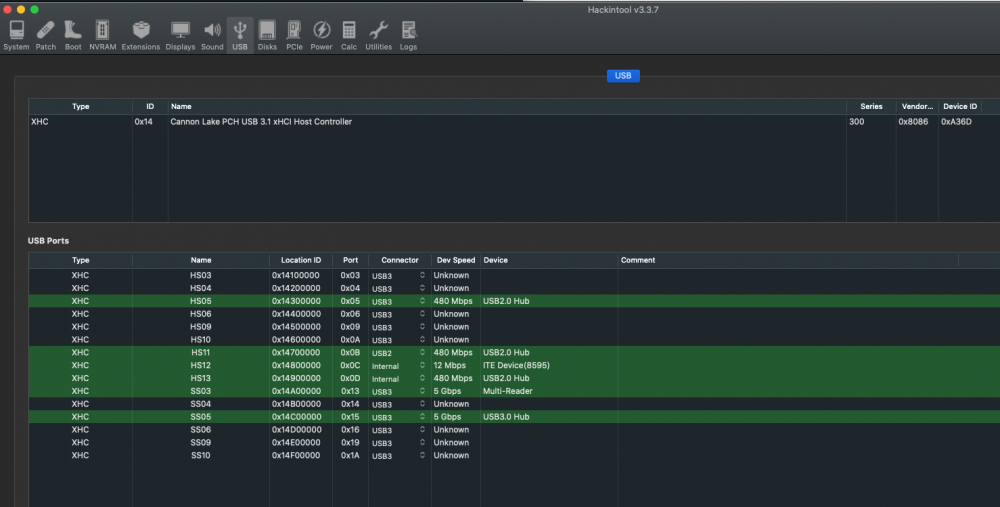Open the Extensions section
The height and width of the screenshot is (507, 1000).
[x=140, y=35]
